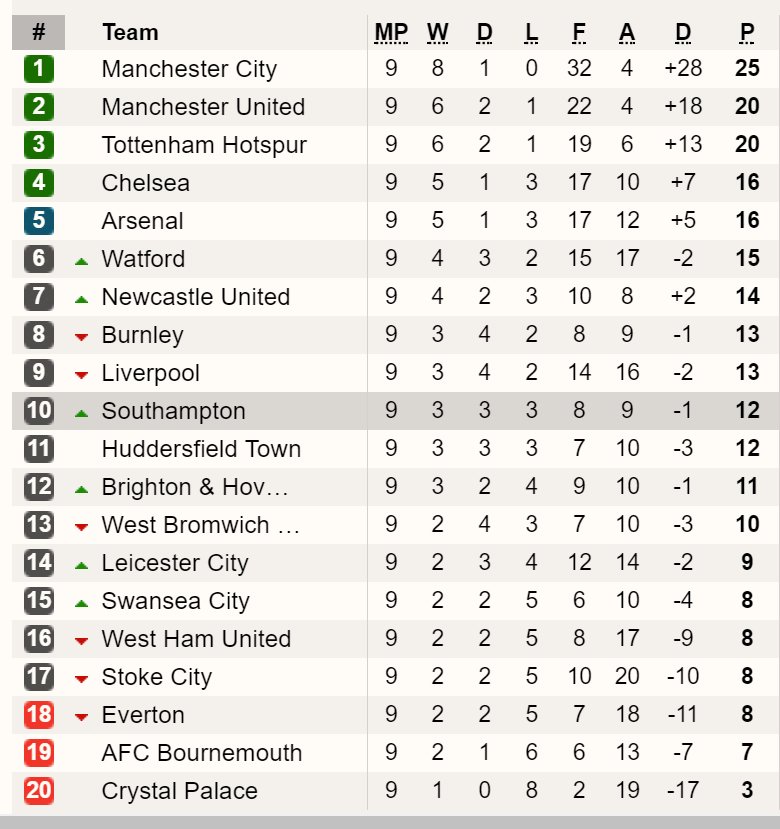Click the goals-for F column header
This screenshot has height=829, width=780.
click(x=579, y=33)
